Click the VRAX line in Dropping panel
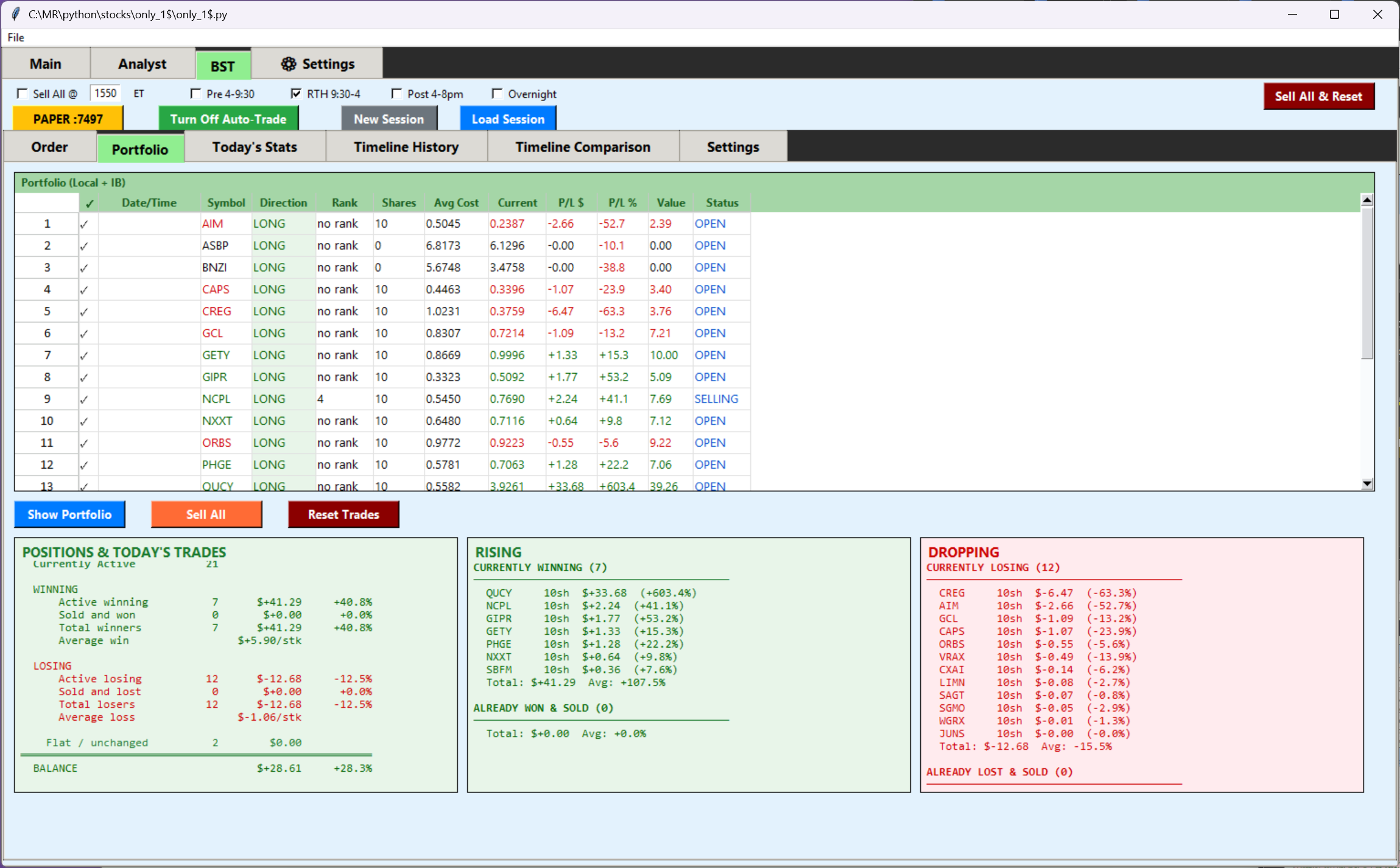This screenshot has width=1400, height=868. (x=1038, y=657)
